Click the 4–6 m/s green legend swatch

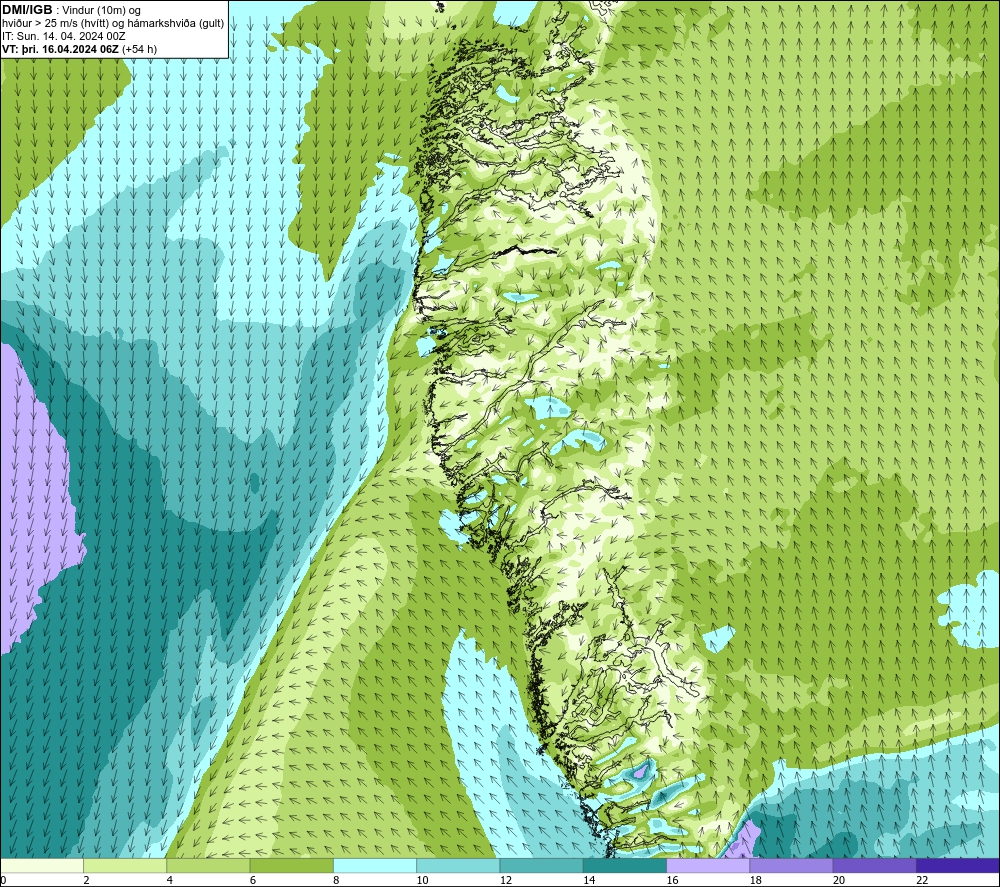(x=208, y=865)
